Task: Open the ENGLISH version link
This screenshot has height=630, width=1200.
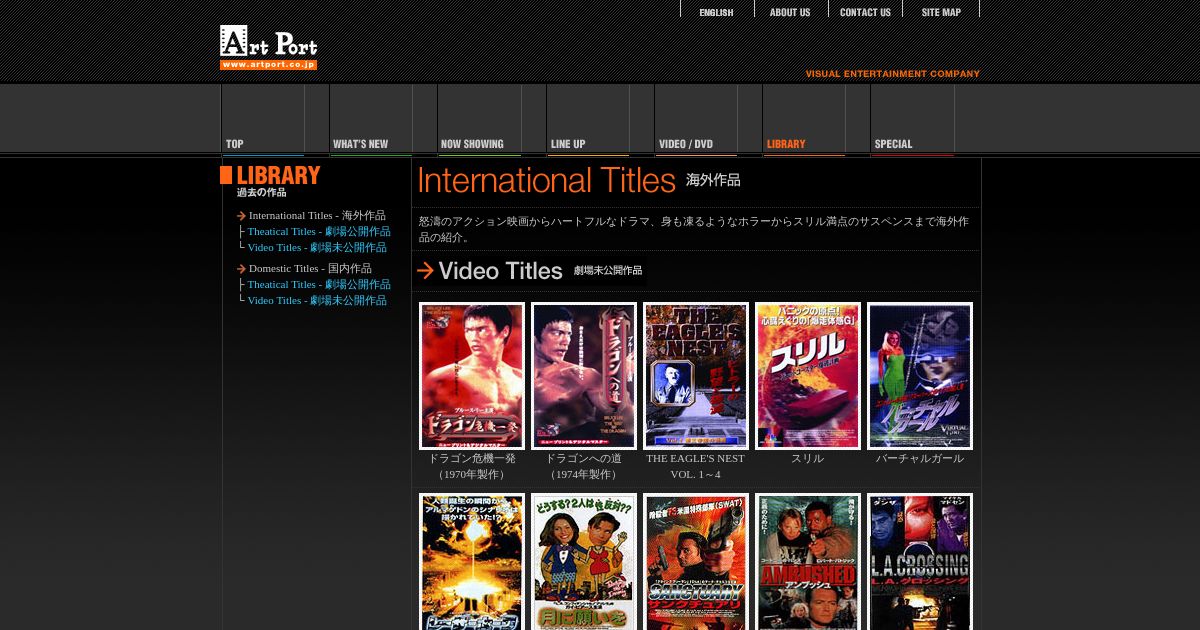Action: point(716,12)
